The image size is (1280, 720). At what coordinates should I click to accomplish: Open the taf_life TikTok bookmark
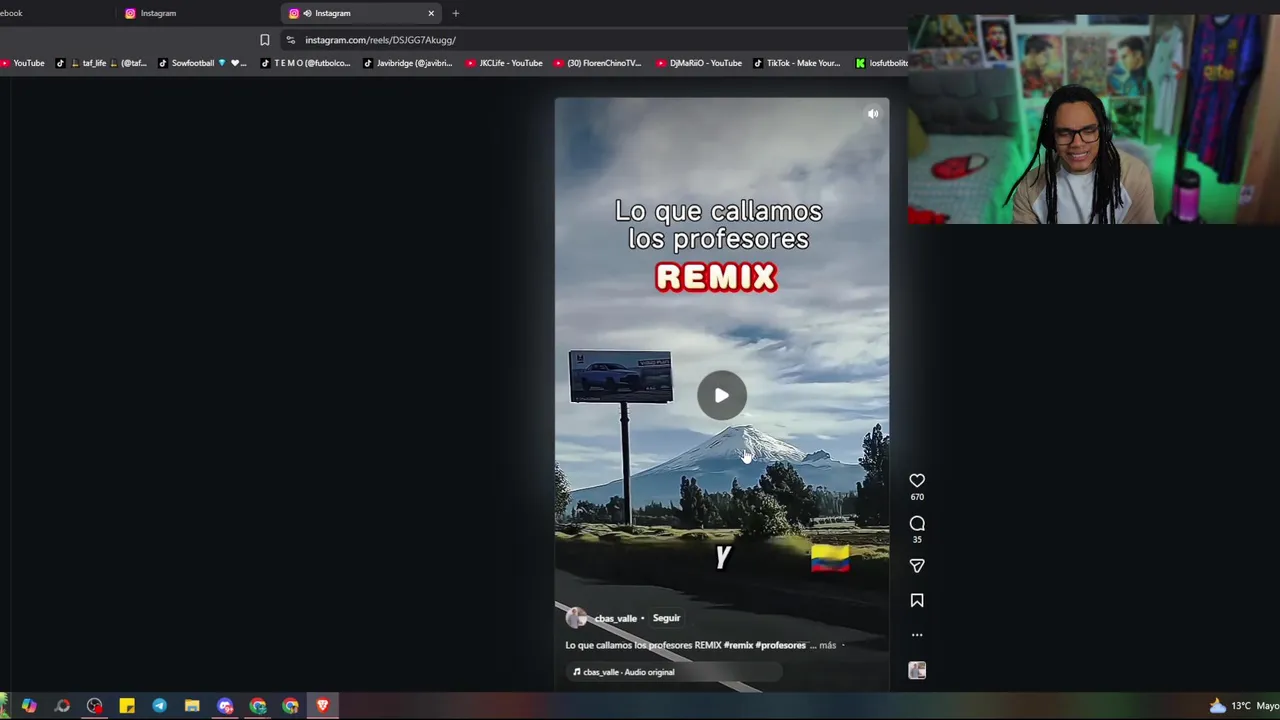pos(100,63)
